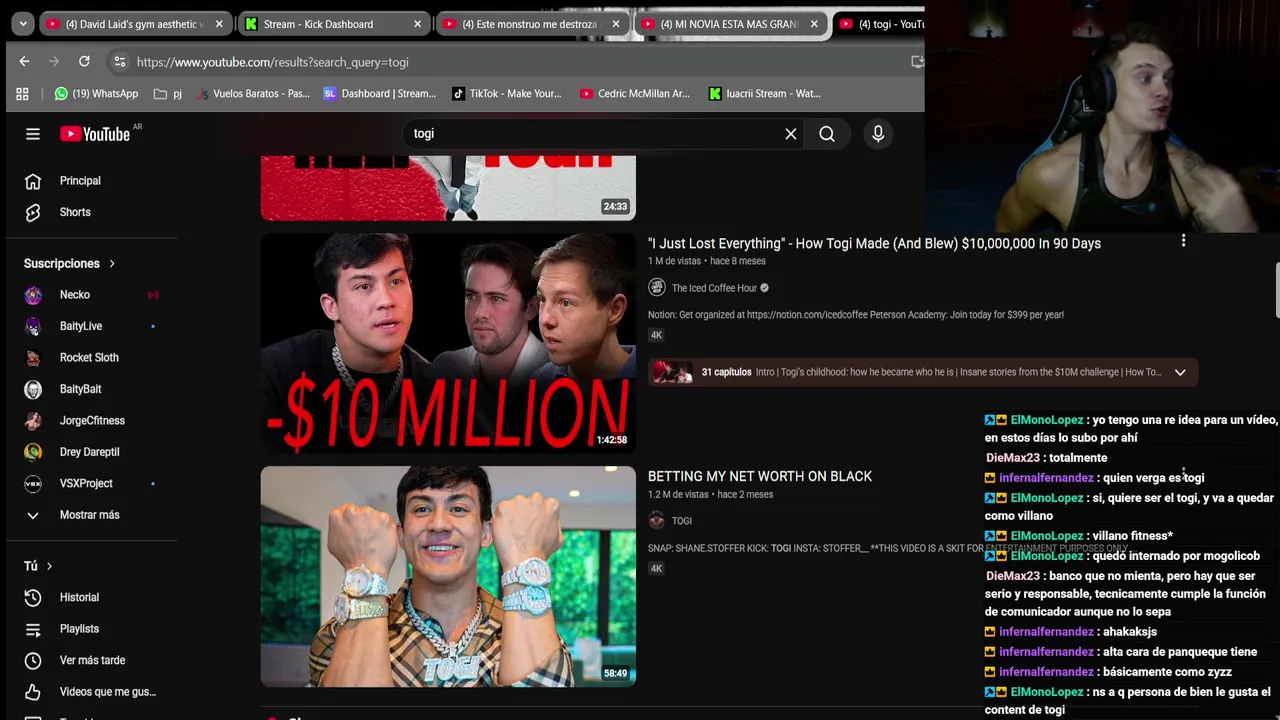
Task: Open the JorgeCfitness channel subscription
Action: 92,421
